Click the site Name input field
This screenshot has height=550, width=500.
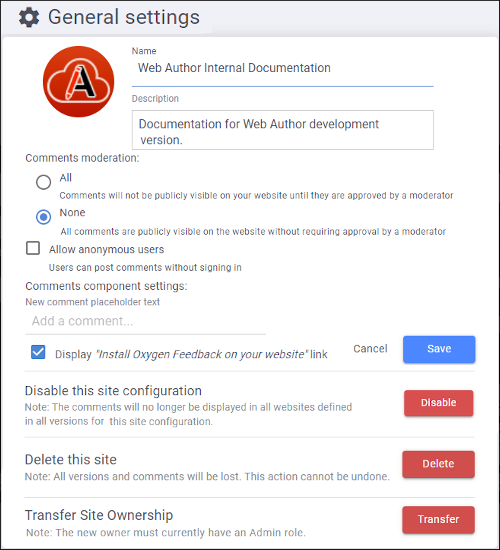click(x=282, y=68)
